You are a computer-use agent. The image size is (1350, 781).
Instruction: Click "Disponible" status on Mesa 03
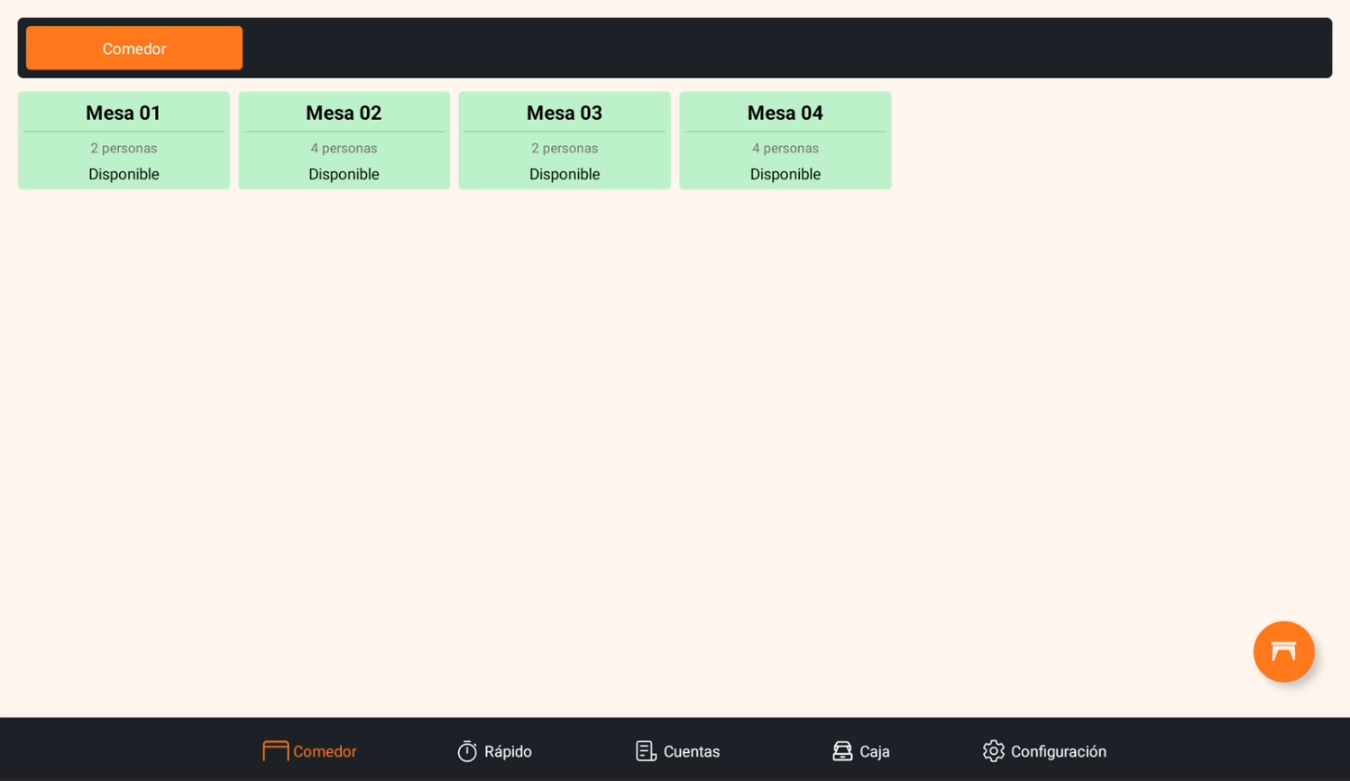coord(565,174)
